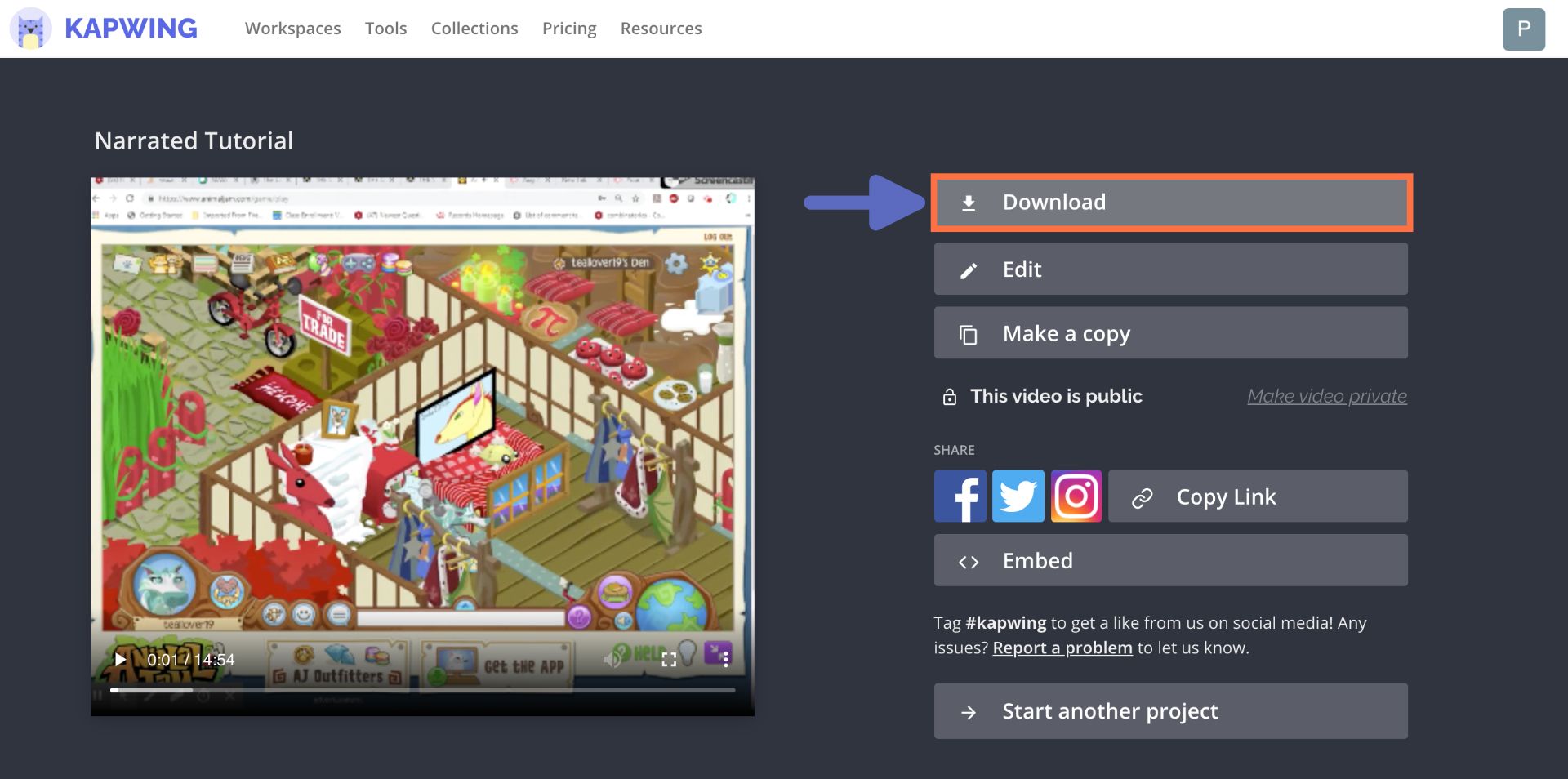Open video player three-dot options menu

725,659
